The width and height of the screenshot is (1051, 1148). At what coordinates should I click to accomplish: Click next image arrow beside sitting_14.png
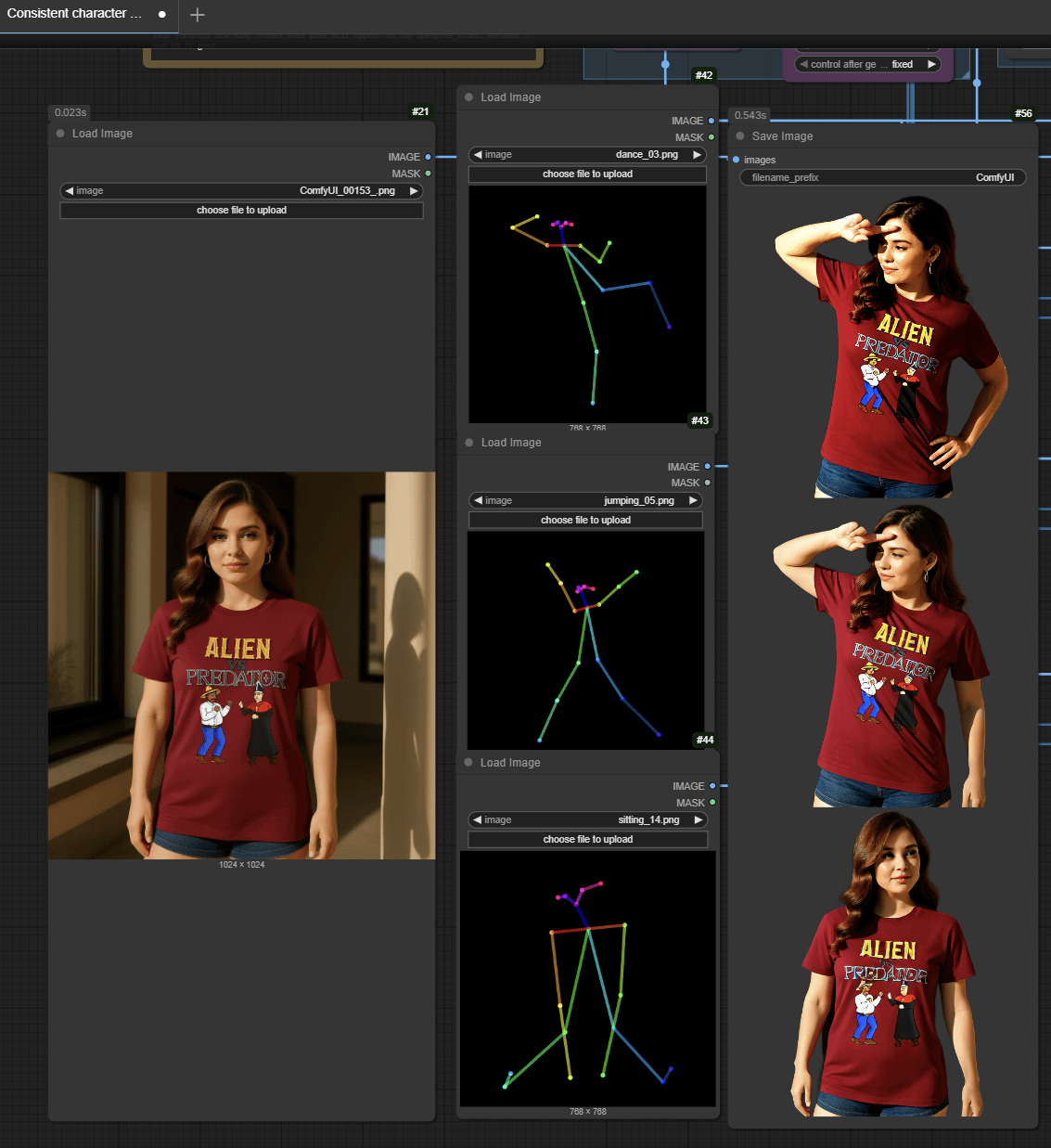click(698, 820)
